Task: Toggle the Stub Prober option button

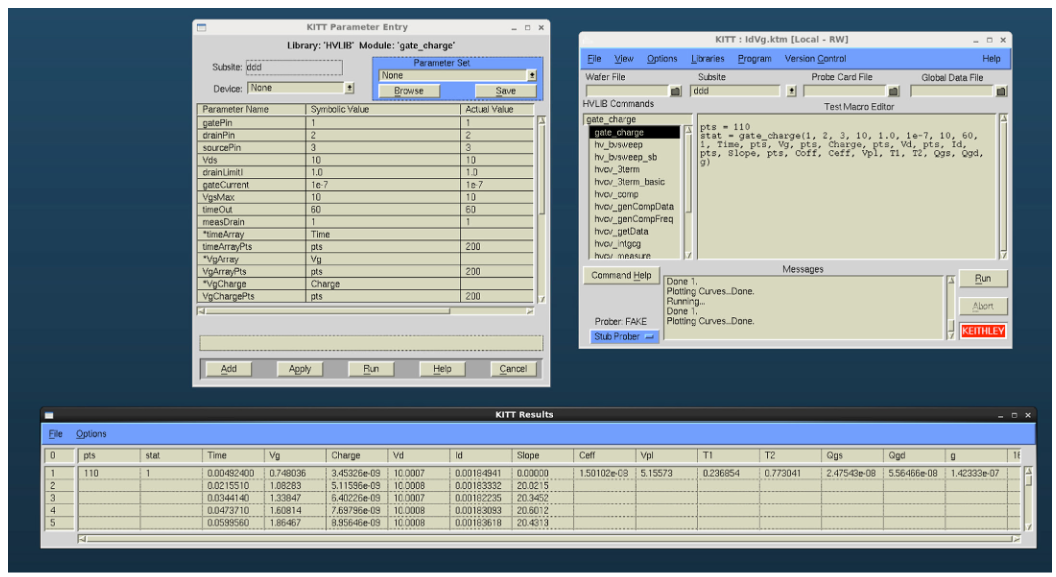Action: coord(624,337)
